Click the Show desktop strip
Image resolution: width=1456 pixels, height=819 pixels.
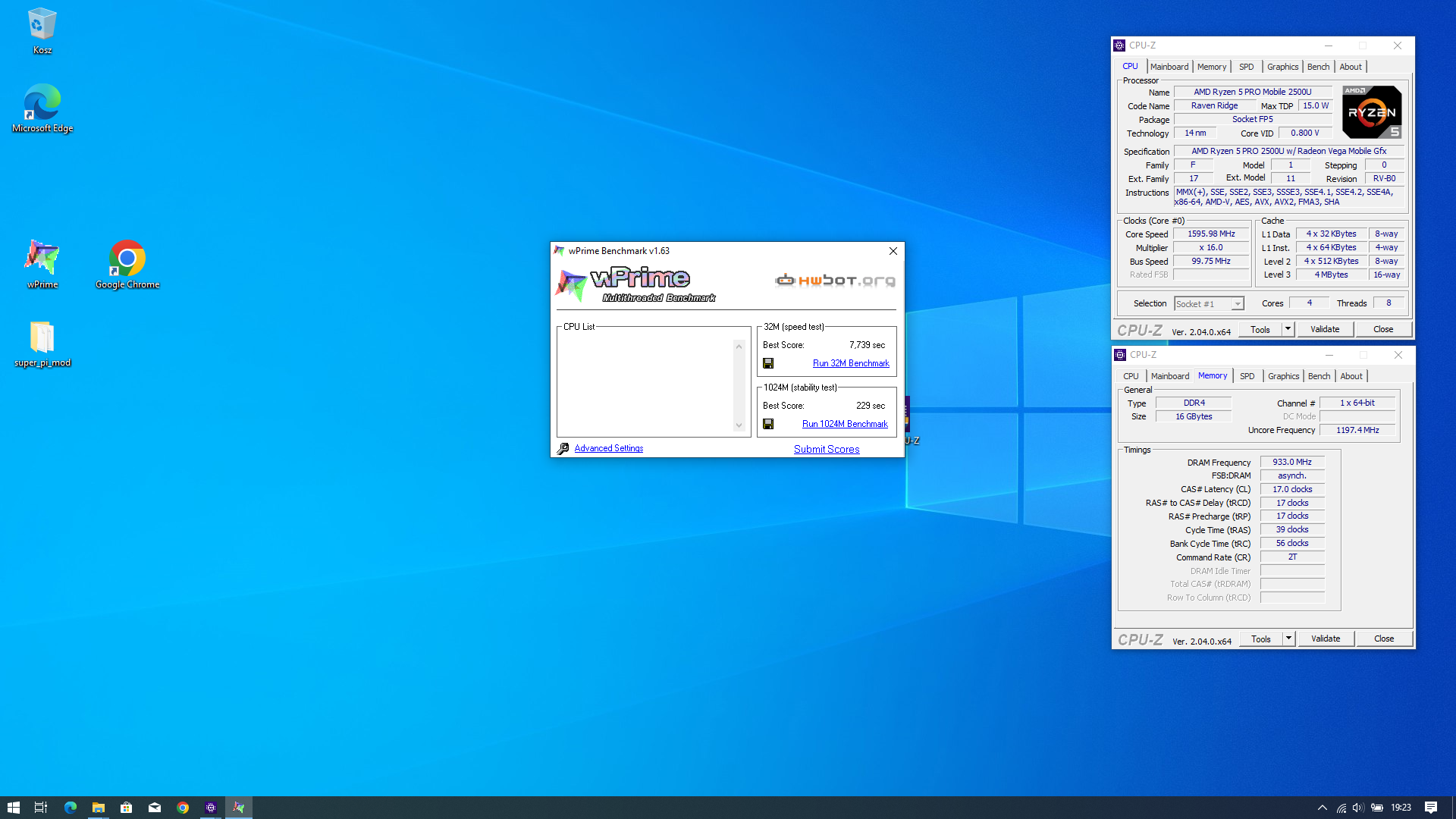point(1454,808)
